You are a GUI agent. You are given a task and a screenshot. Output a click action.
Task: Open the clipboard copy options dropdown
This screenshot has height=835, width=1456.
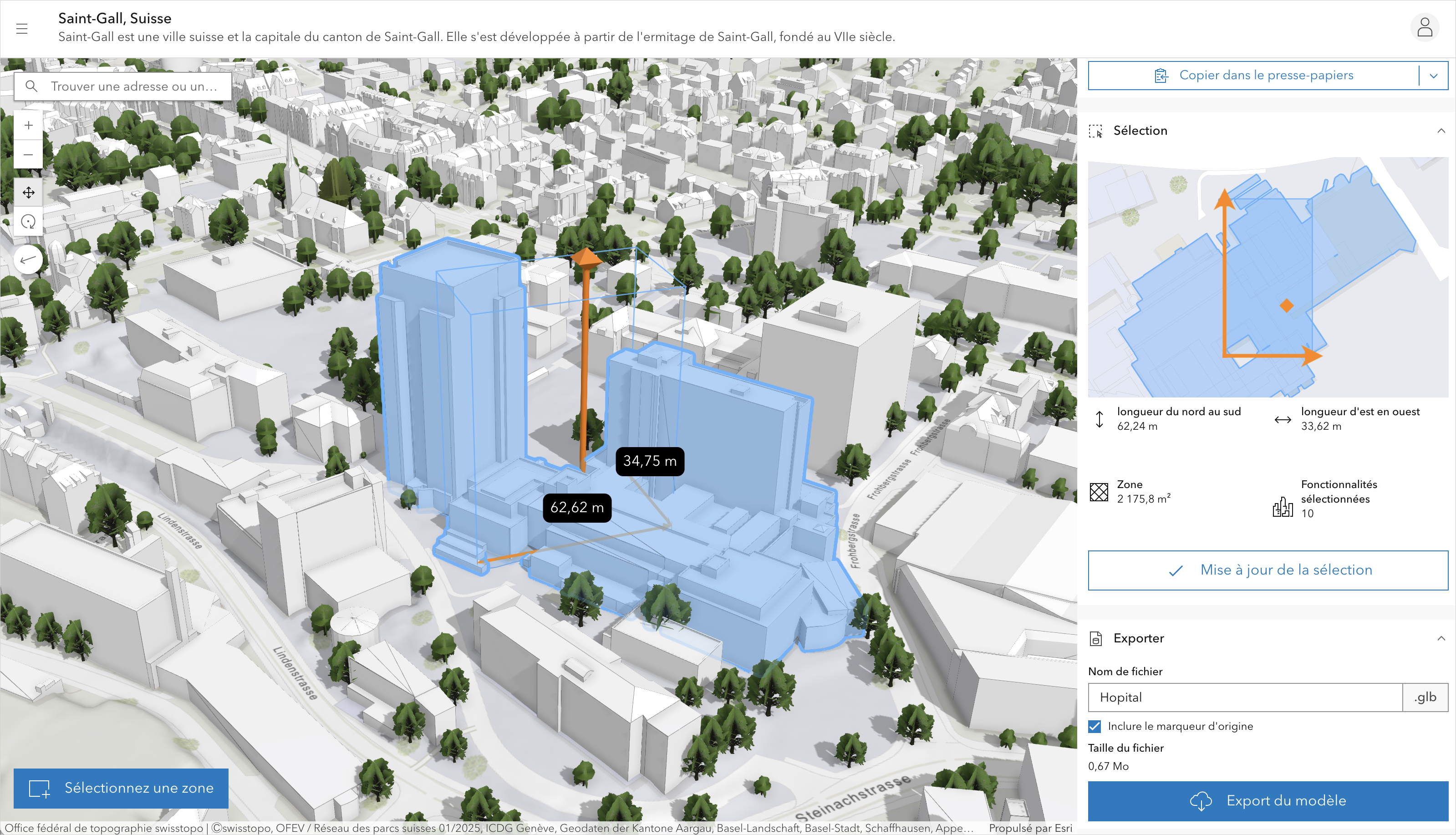[1434, 76]
